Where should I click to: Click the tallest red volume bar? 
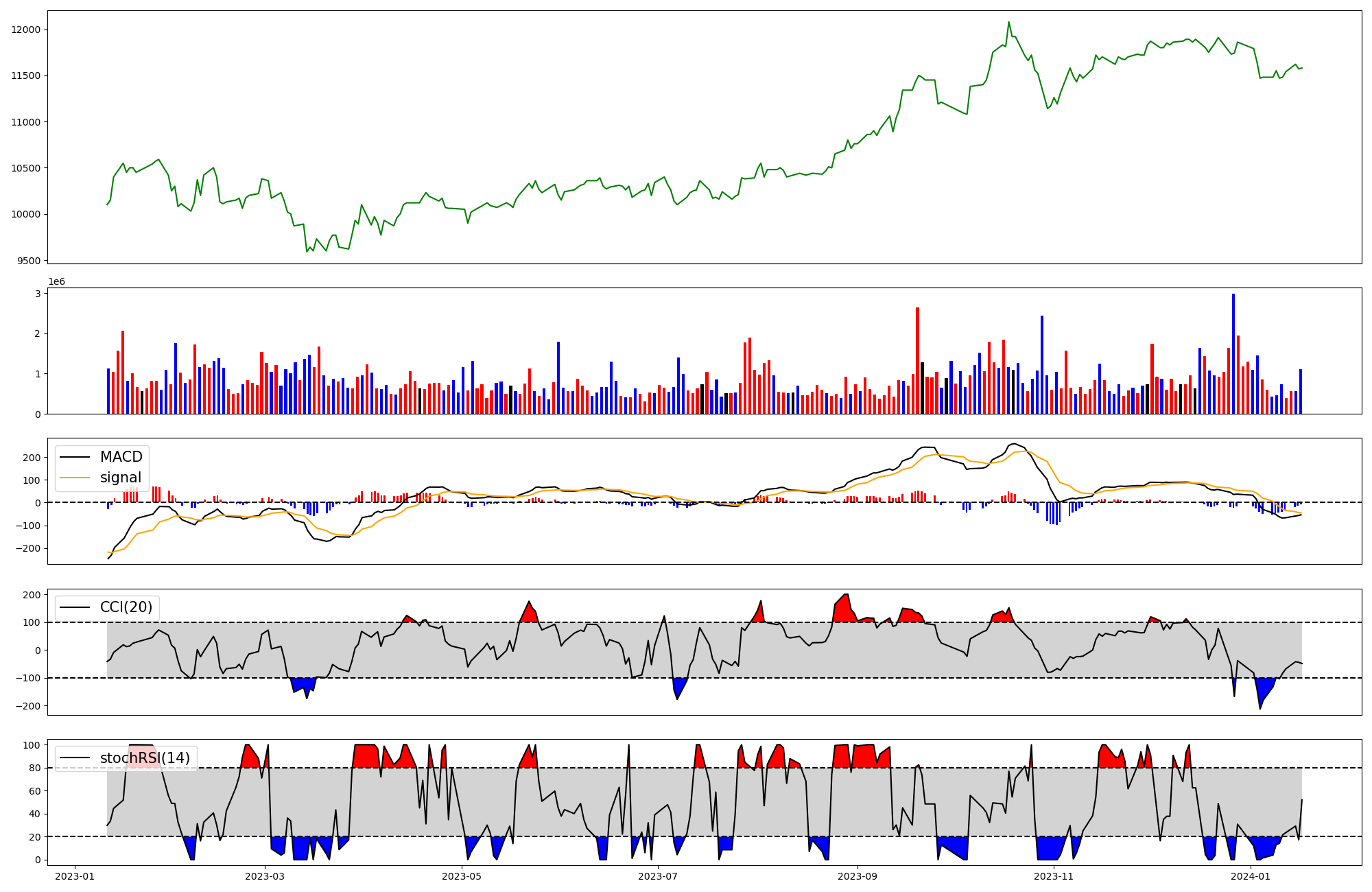click(917, 361)
